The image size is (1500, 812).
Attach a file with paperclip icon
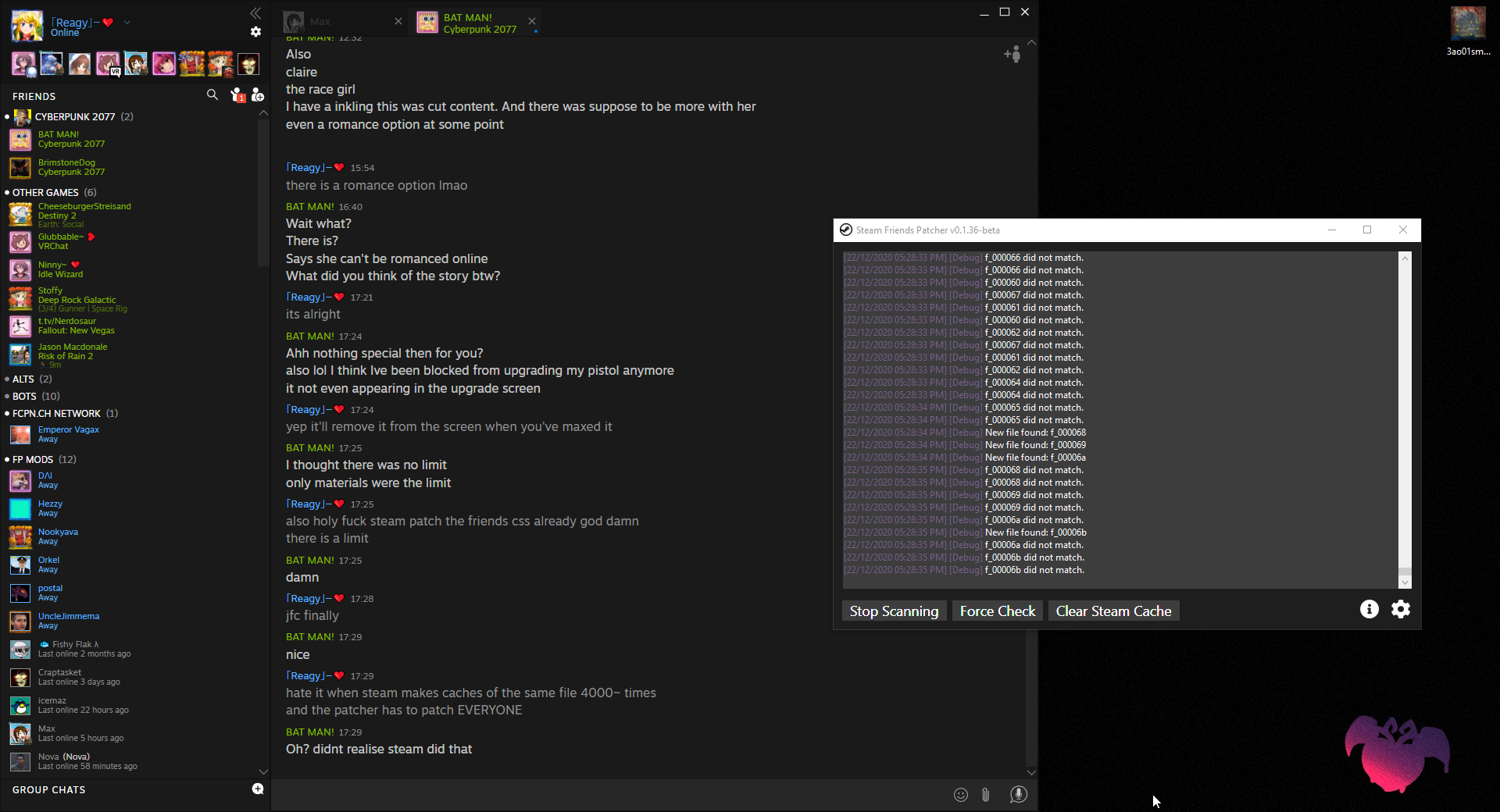(986, 794)
